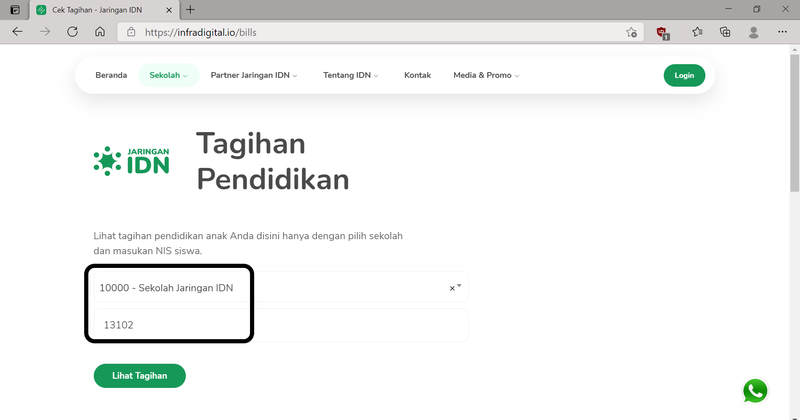Screen dimensions: 800x420
Task: Expand Partner Jaringan IDN menu
Action: [x=254, y=75]
